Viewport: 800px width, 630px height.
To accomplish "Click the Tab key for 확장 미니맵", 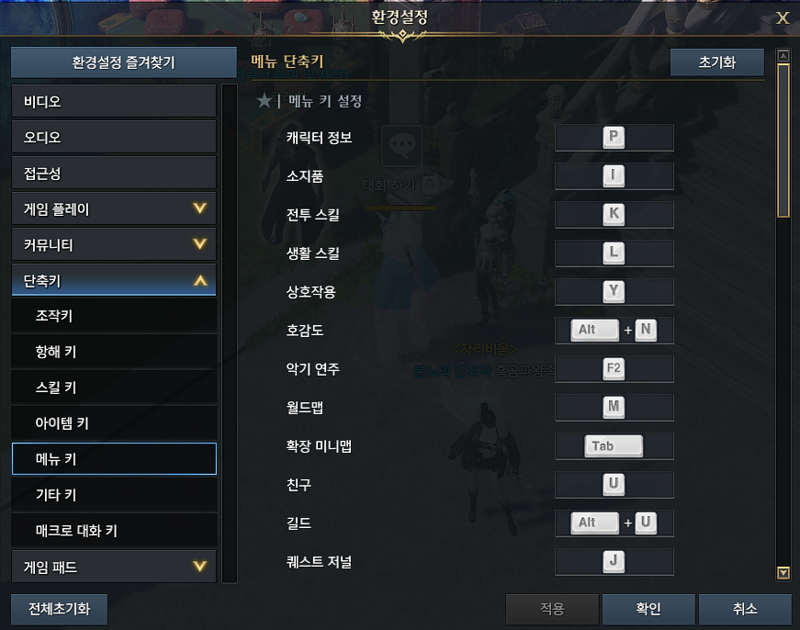I will point(614,446).
